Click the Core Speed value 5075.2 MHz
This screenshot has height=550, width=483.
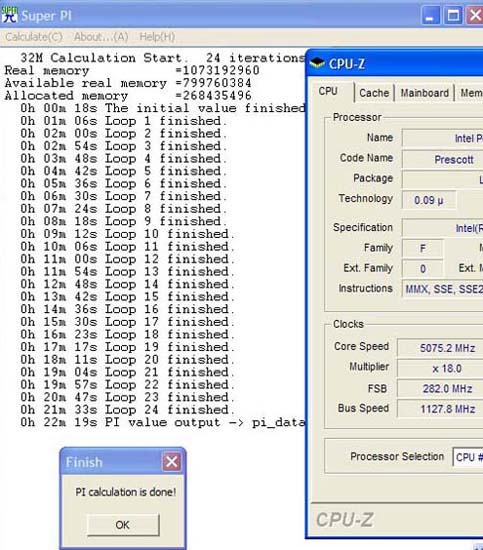click(440, 348)
